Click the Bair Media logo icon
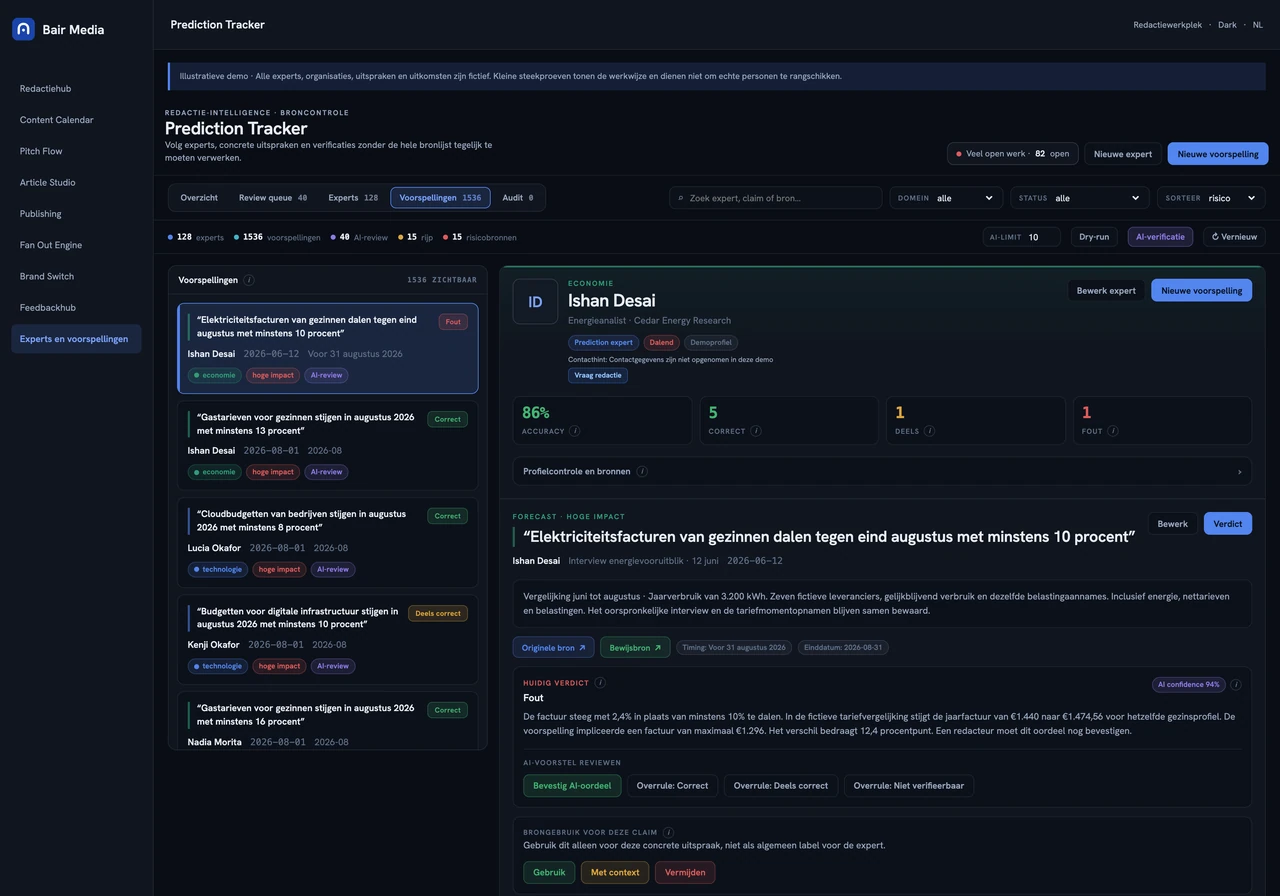1280x896 pixels. click(x=23, y=29)
